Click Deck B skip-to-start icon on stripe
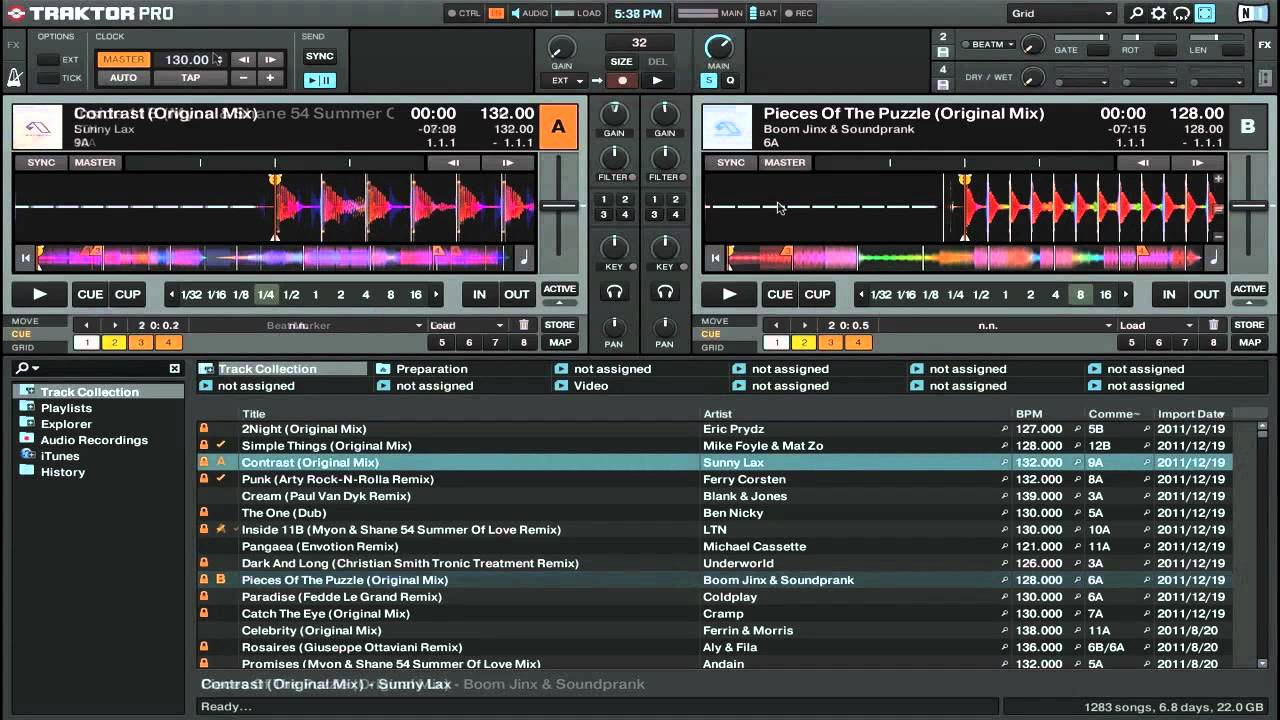 (x=715, y=258)
